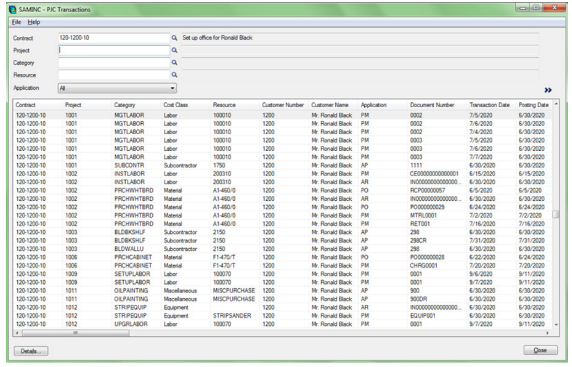
Task: Click the Resource input field
Action: pyautogui.click(x=114, y=75)
